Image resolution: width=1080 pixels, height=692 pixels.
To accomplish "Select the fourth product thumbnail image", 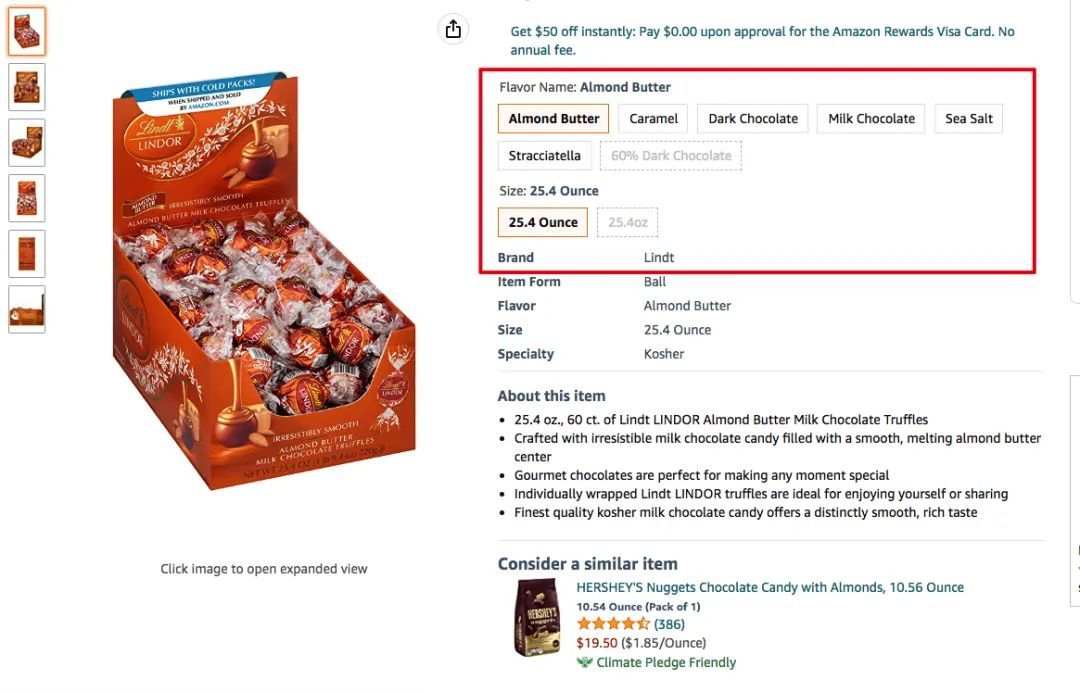I will [x=27, y=198].
